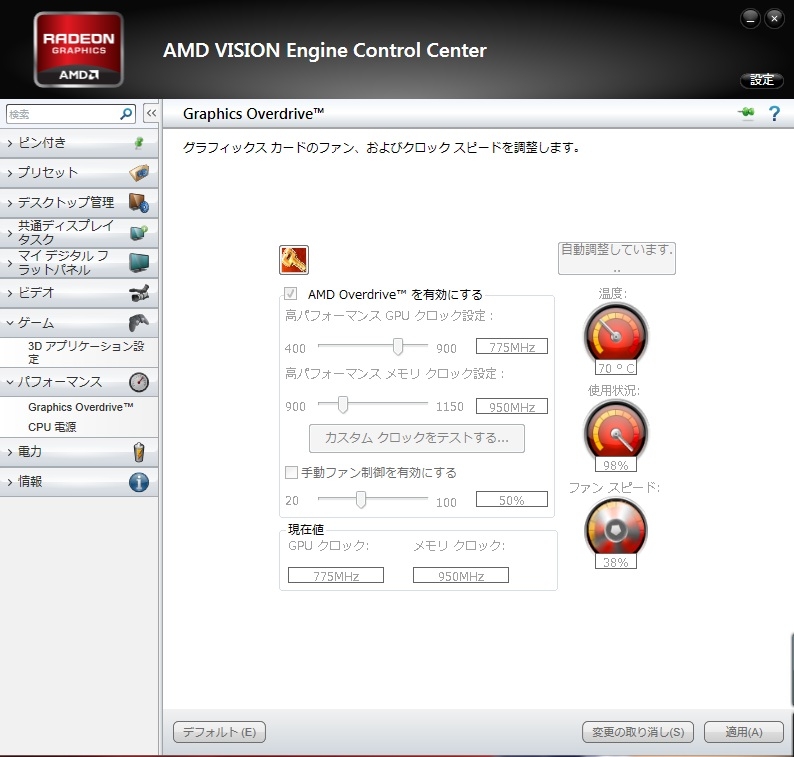This screenshot has height=757, width=794.
Task: Click the 情報 info icon
Action: click(x=139, y=482)
